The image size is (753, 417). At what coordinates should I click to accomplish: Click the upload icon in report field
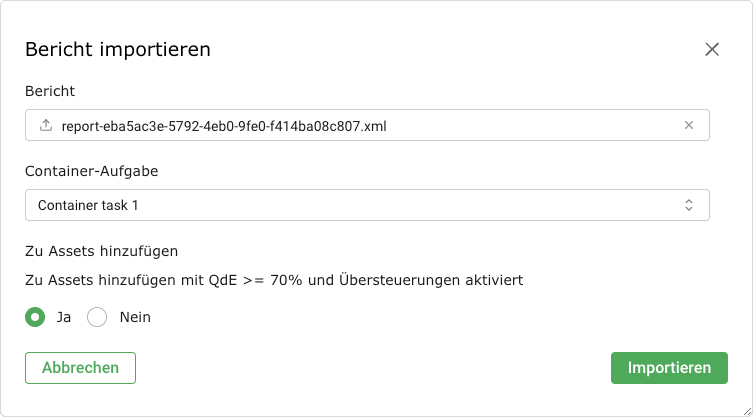(44, 126)
